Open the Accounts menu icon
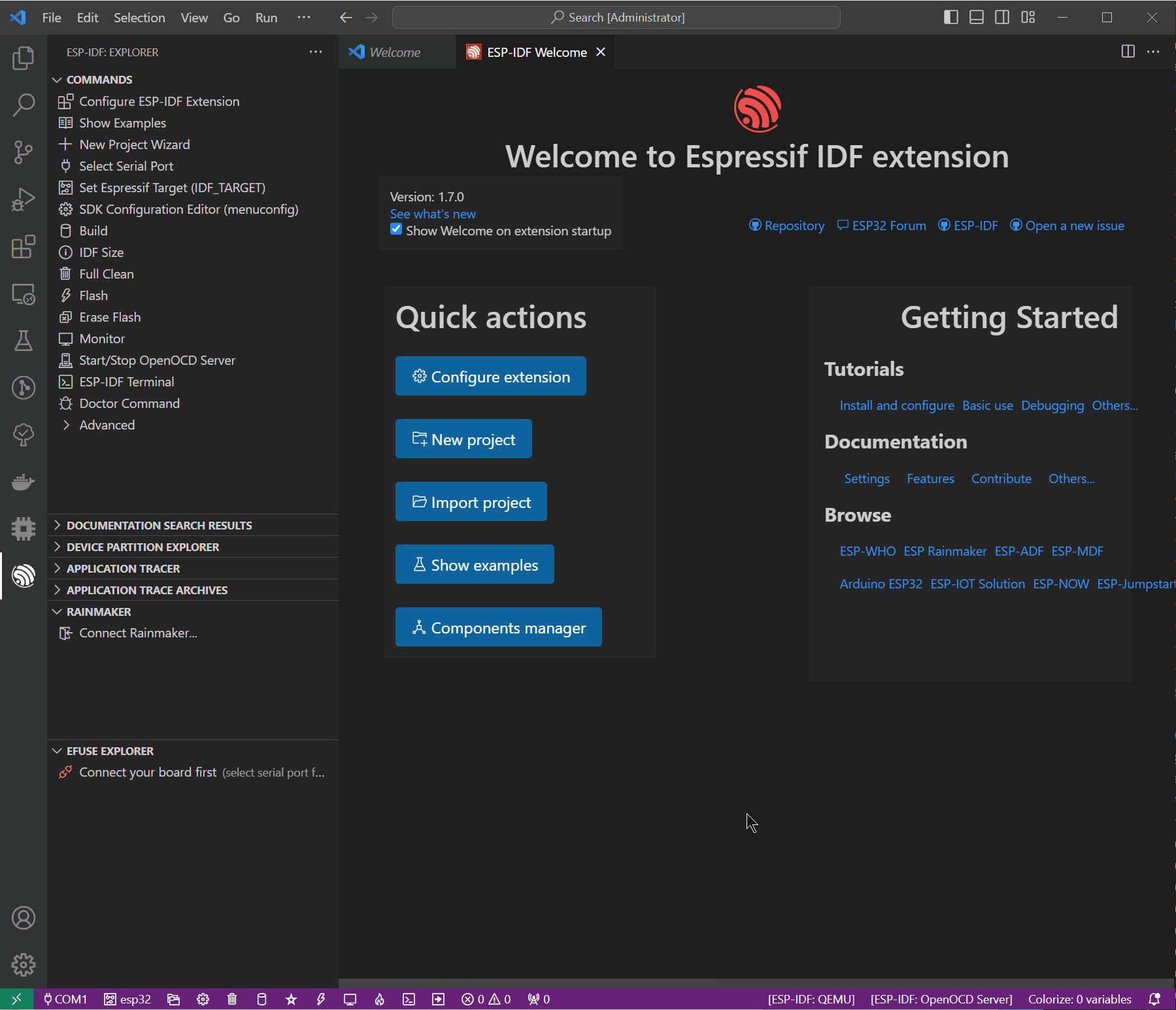This screenshot has width=1176, height=1010. click(24, 918)
